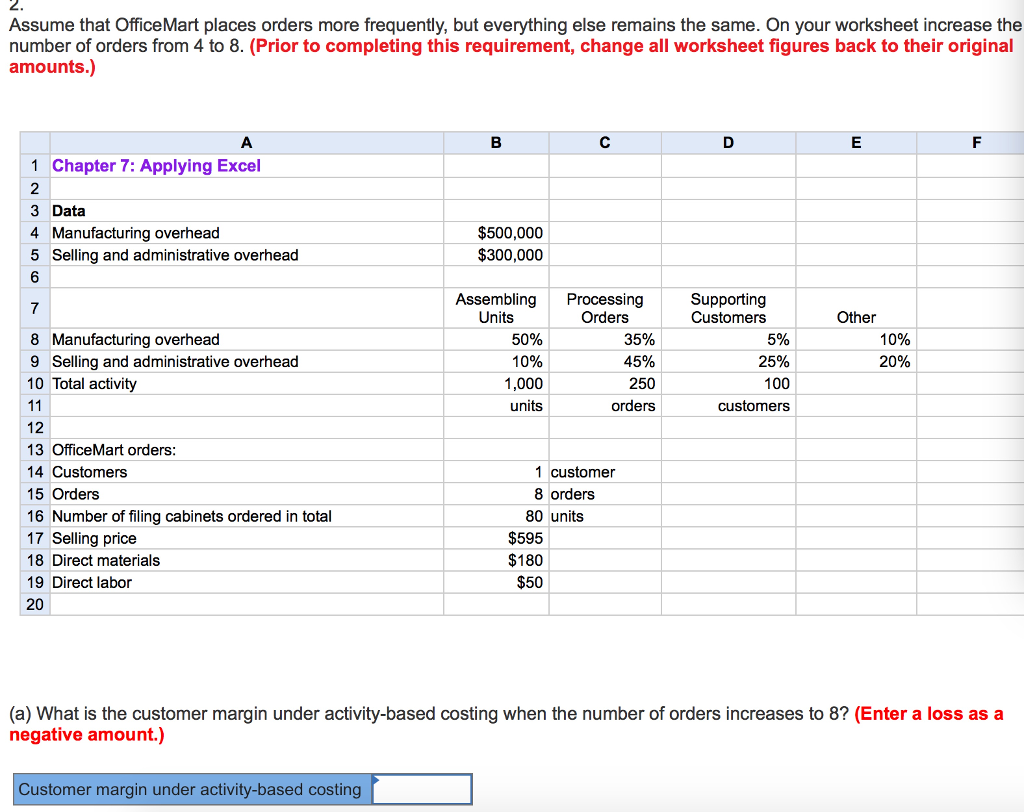Click the Other column header cell
The width and height of the screenshot is (1024, 812).
coord(855,318)
